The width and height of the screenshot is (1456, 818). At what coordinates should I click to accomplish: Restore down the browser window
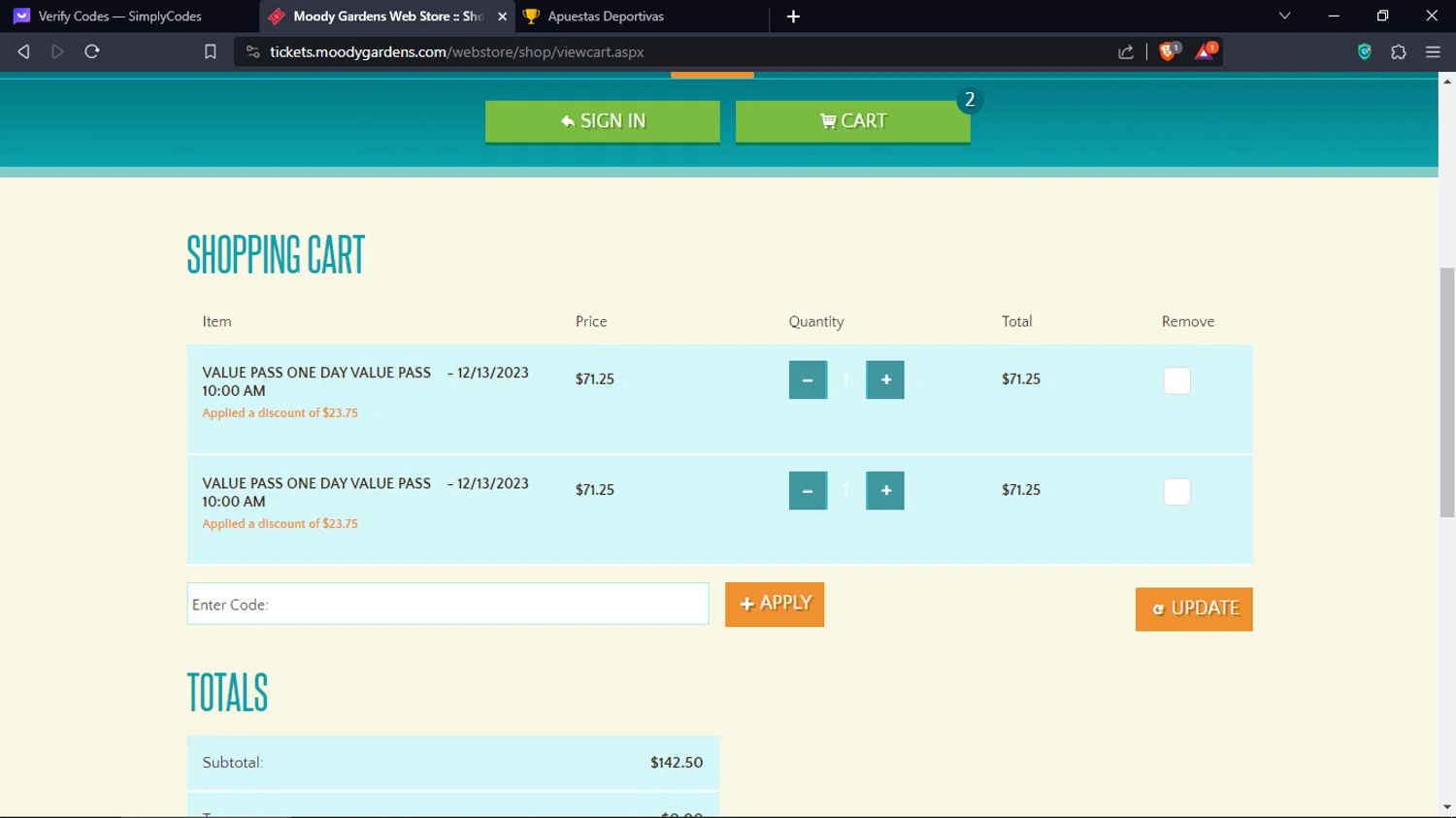(1382, 16)
